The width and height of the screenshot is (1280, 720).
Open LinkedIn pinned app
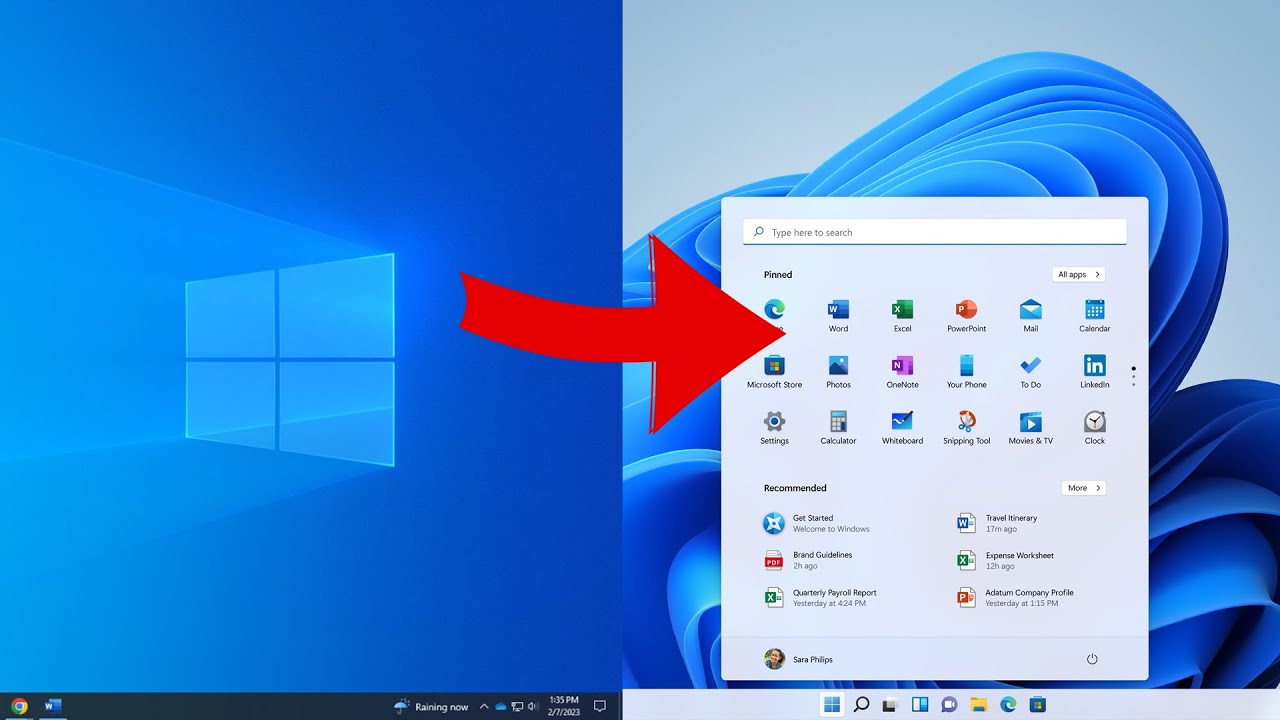coord(1094,371)
